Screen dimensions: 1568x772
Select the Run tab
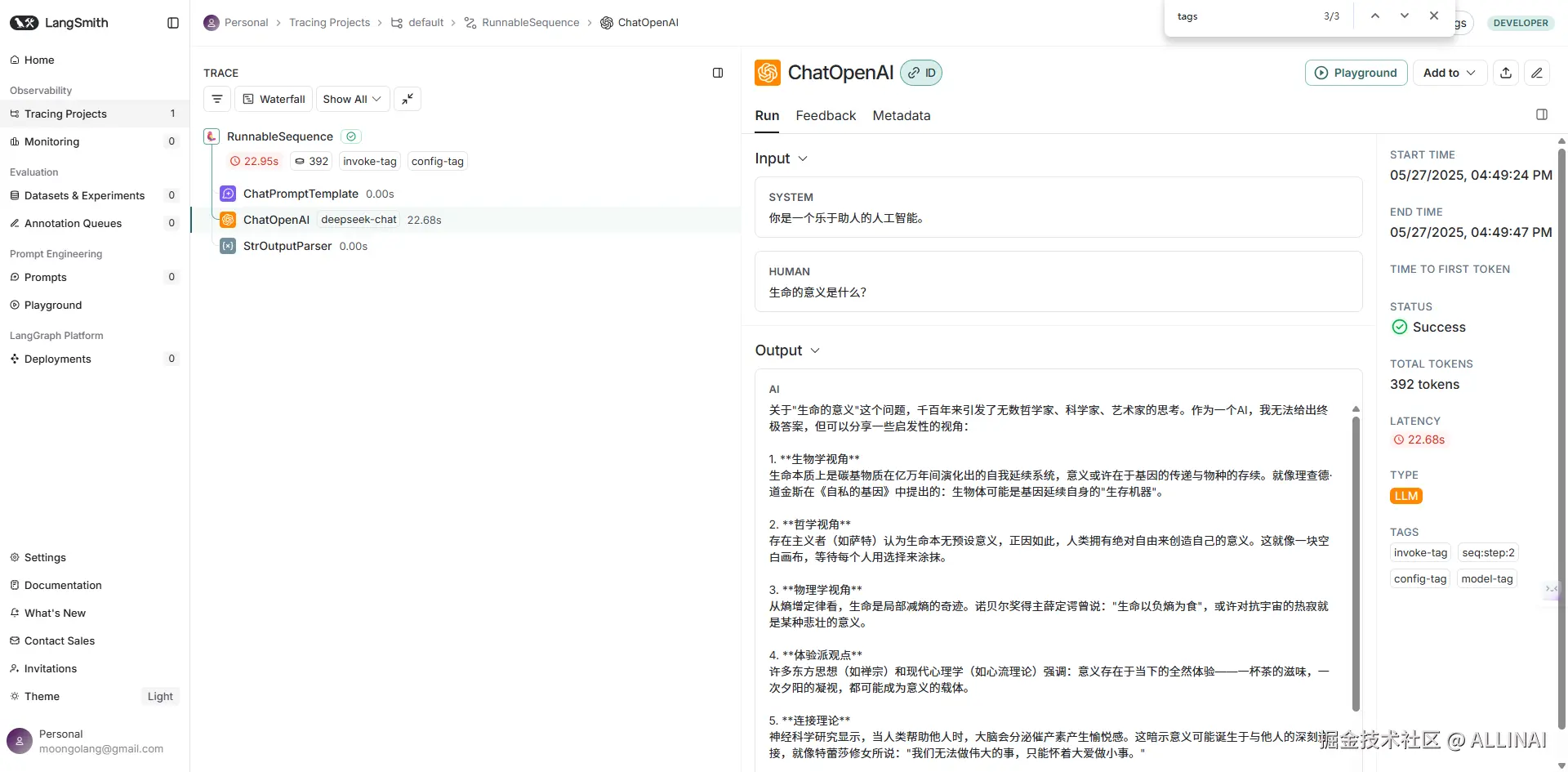pyautogui.click(x=767, y=116)
